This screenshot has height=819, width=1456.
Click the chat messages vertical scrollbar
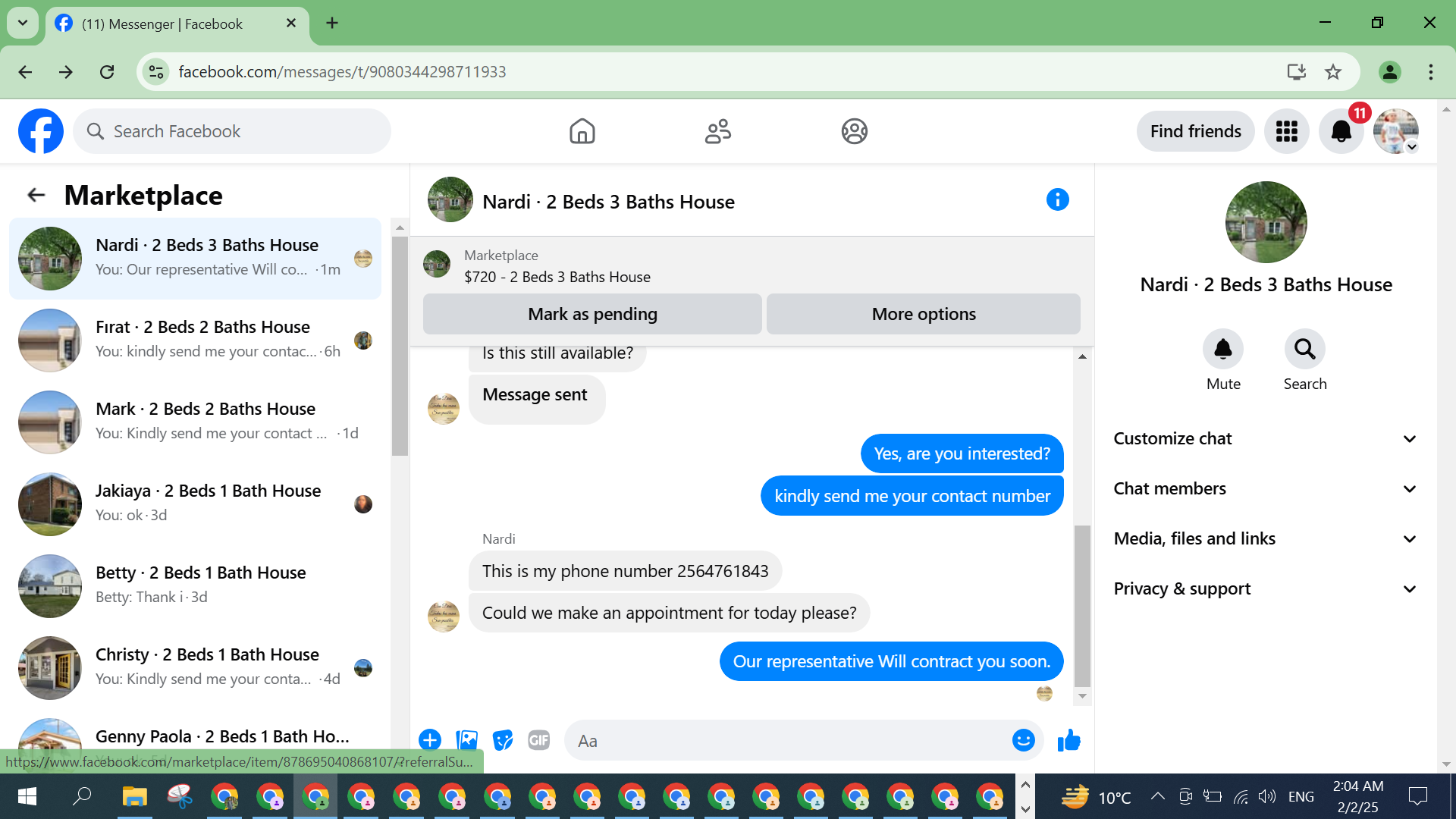pyautogui.click(x=1082, y=605)
